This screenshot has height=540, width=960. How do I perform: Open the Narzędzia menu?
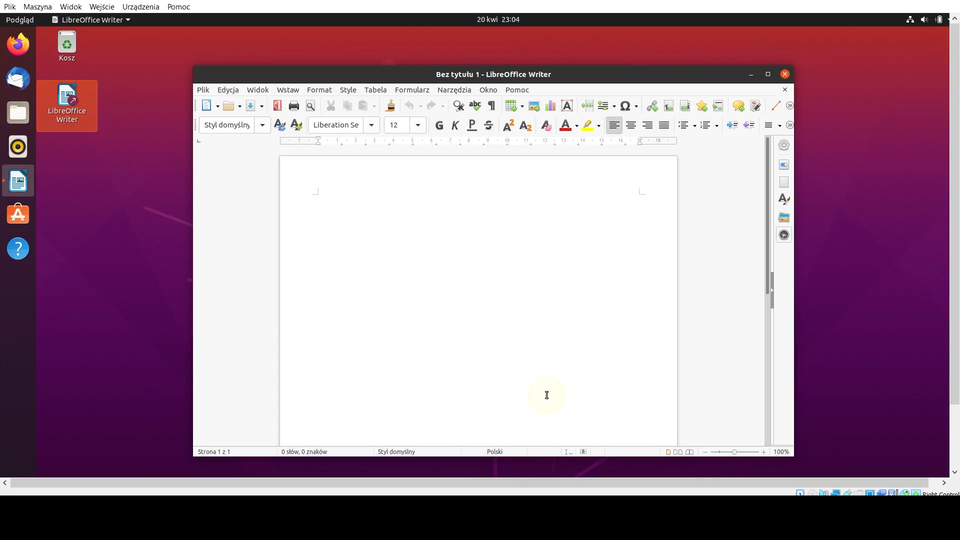(454, 90)
